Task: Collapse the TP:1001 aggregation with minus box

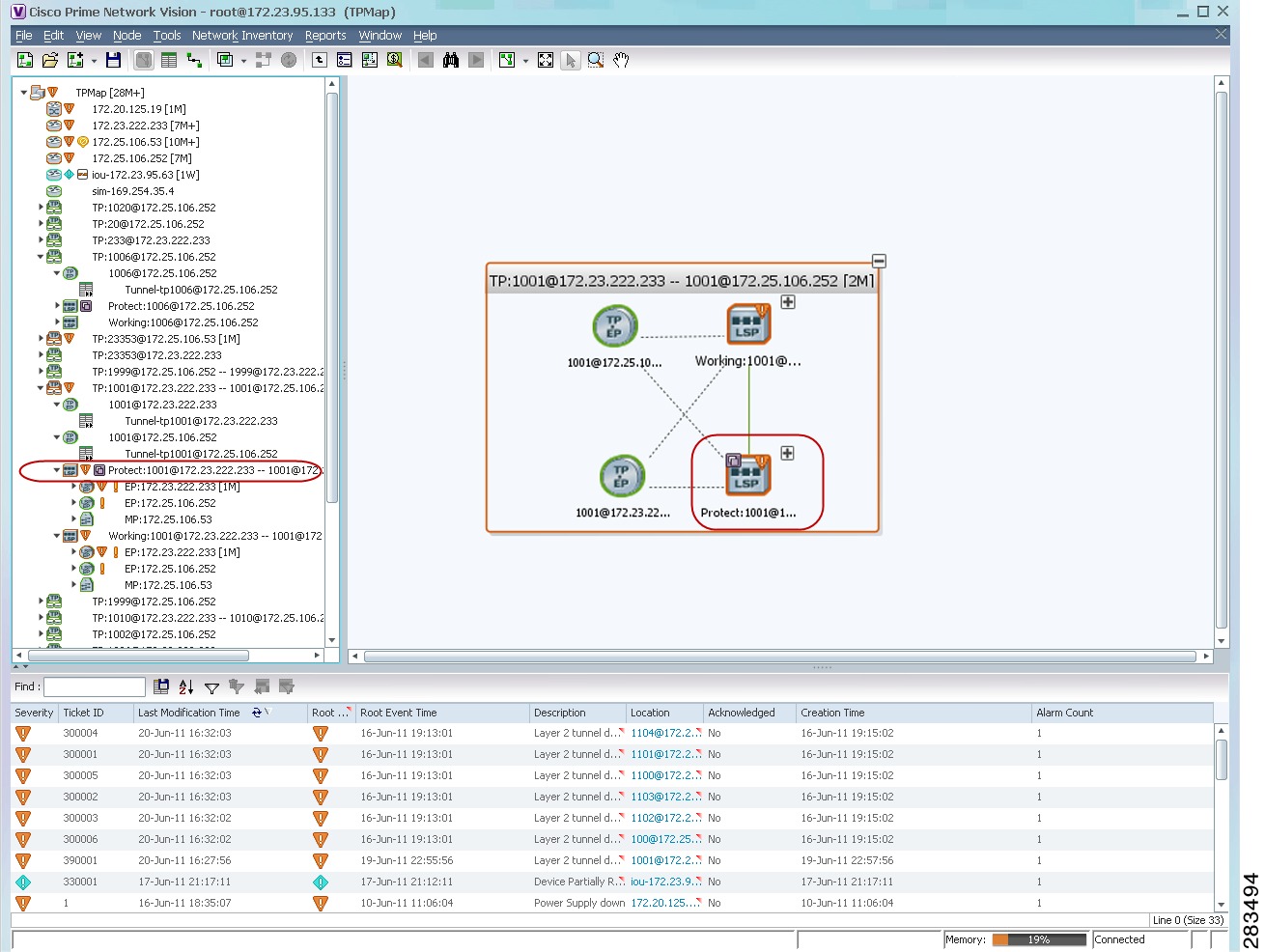Action: [879, 261]
